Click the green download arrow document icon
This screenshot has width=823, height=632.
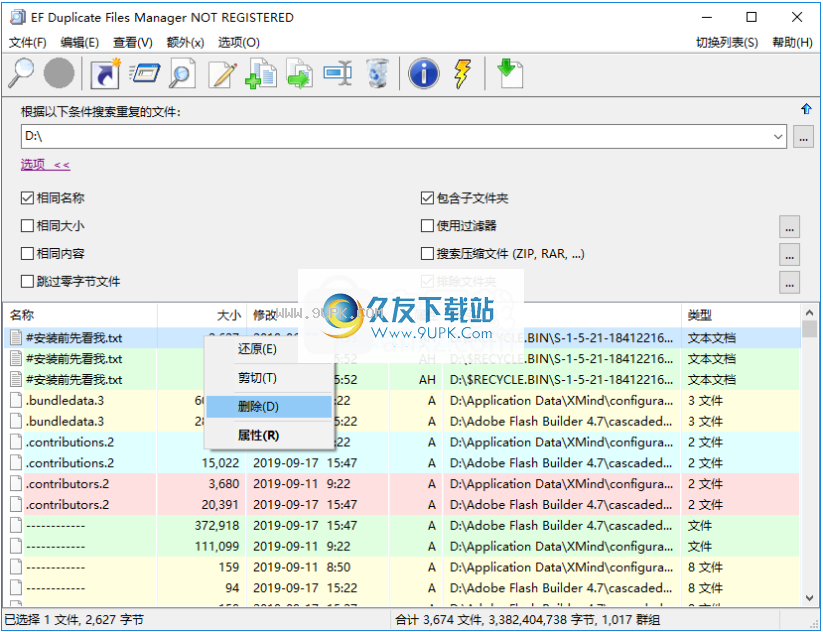(x=509, y=73)
